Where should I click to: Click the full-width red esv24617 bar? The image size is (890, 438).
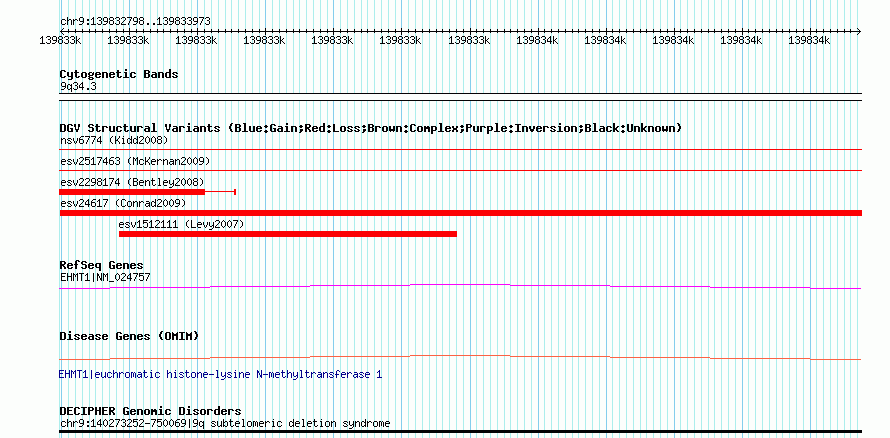coord(461,213)
